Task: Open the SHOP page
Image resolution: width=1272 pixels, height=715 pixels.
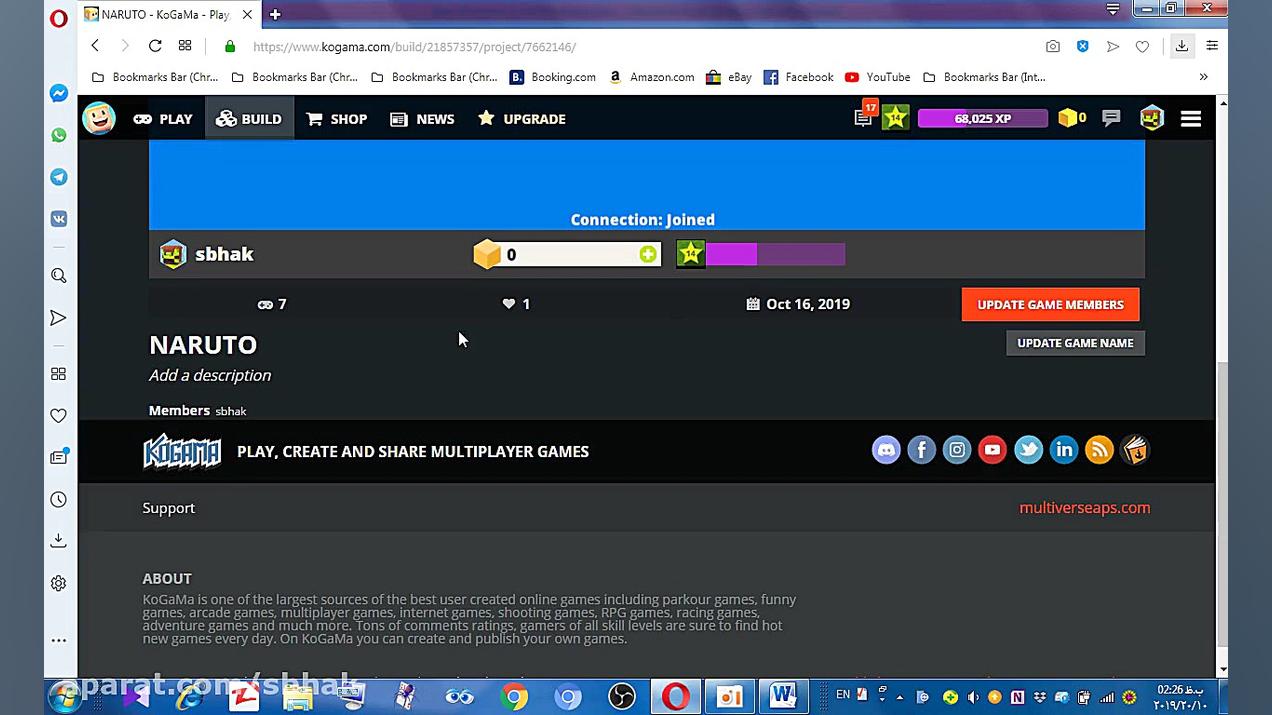Action: click(x=337, y=118)
